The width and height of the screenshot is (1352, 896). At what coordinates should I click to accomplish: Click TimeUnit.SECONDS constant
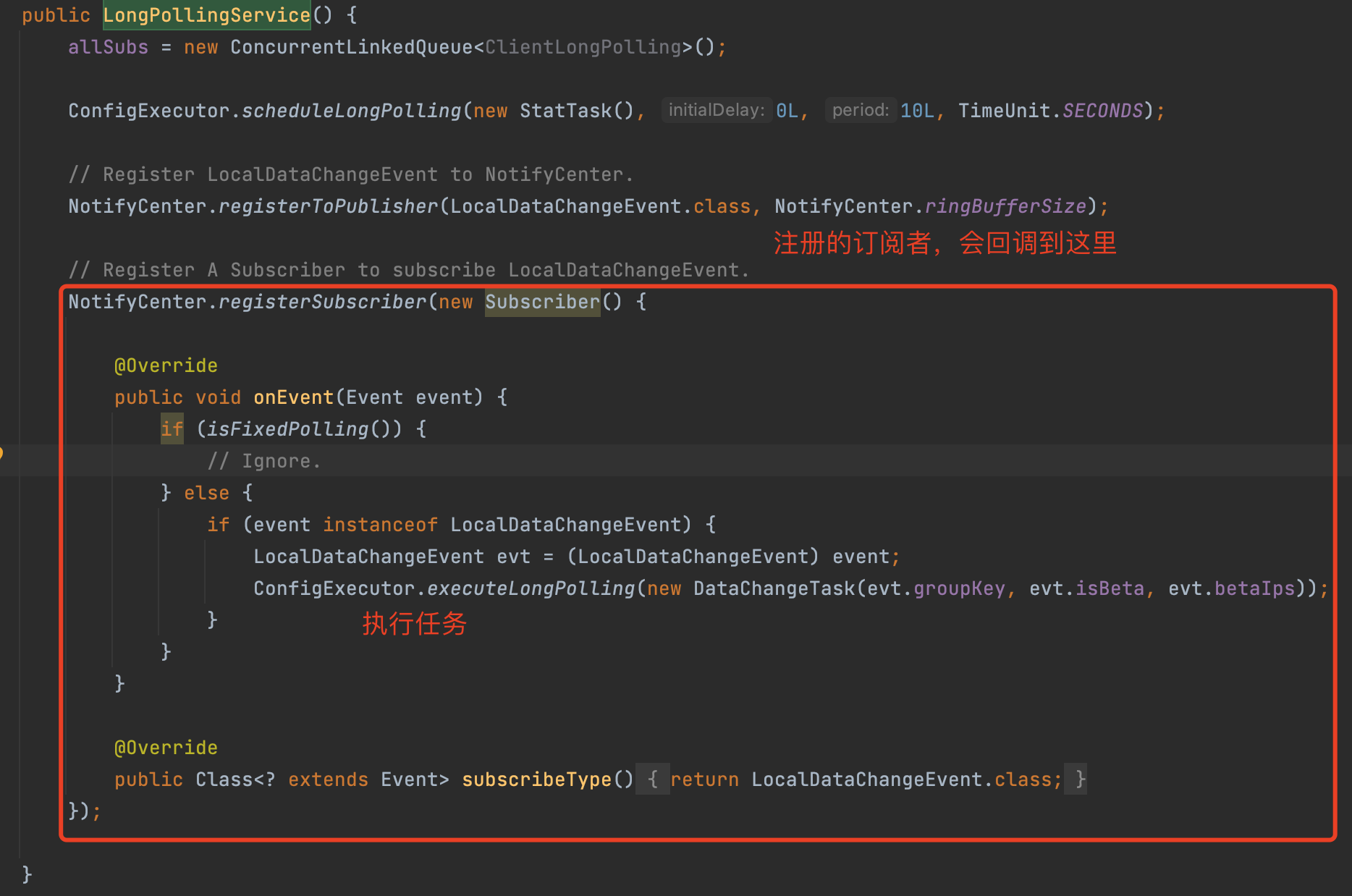[1050, 111]
